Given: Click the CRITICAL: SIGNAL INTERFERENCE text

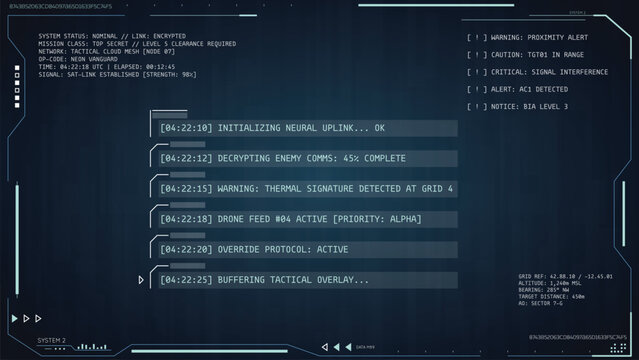Looking at the screenshot, I should click(549, 72).
